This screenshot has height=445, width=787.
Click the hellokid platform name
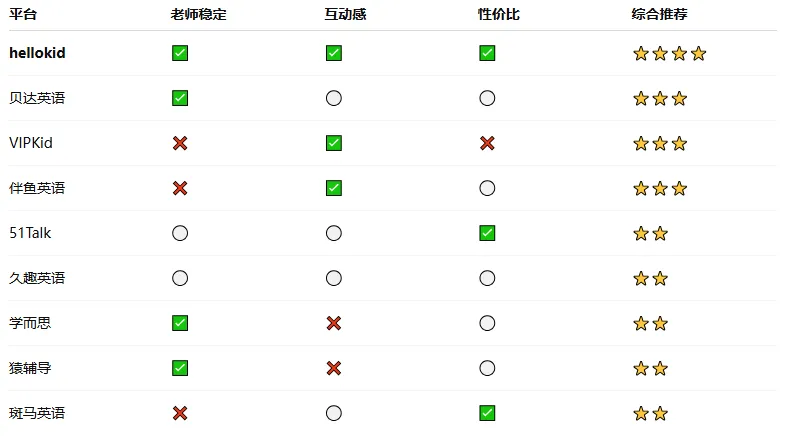point(38,53)
